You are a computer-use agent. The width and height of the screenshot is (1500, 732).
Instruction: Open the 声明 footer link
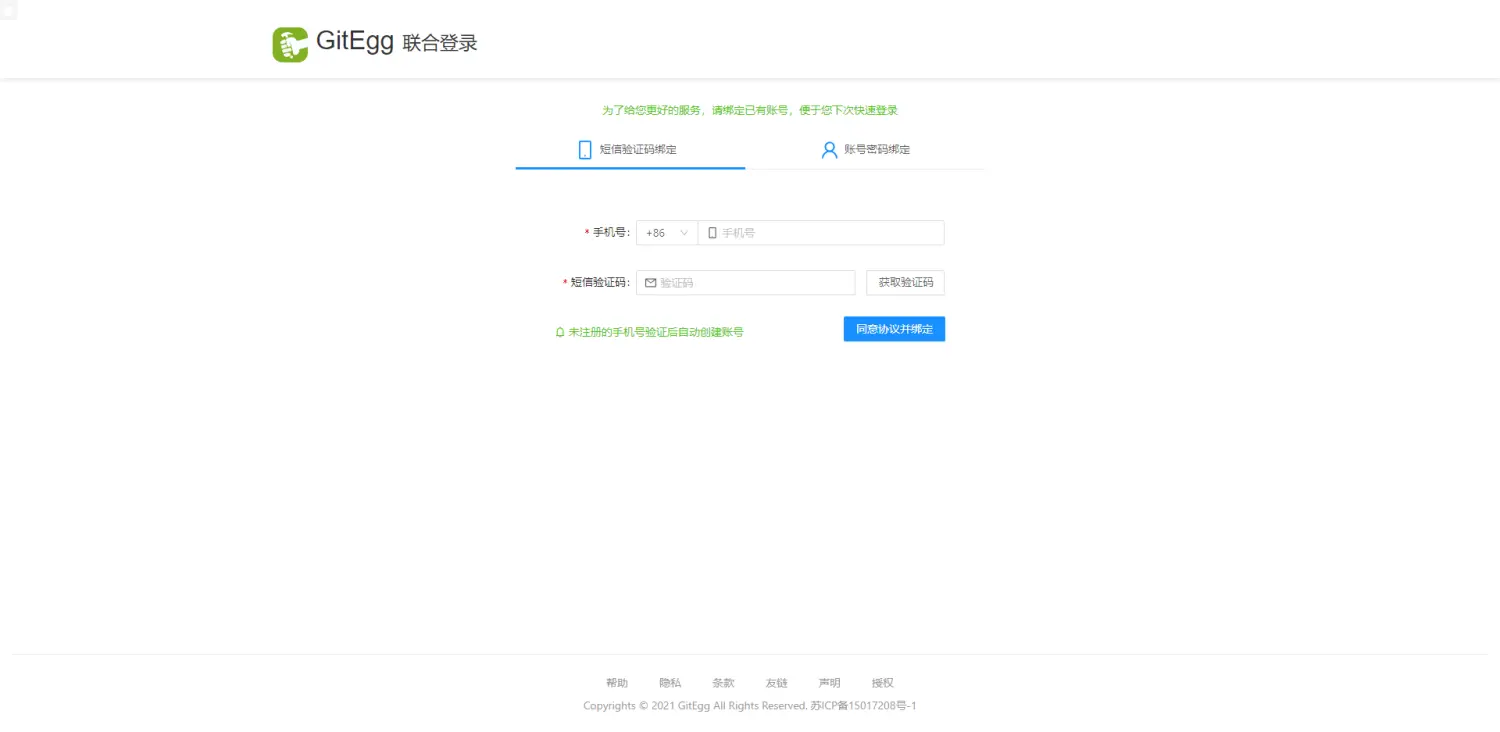pyautogui.click(x=829, y=683)
